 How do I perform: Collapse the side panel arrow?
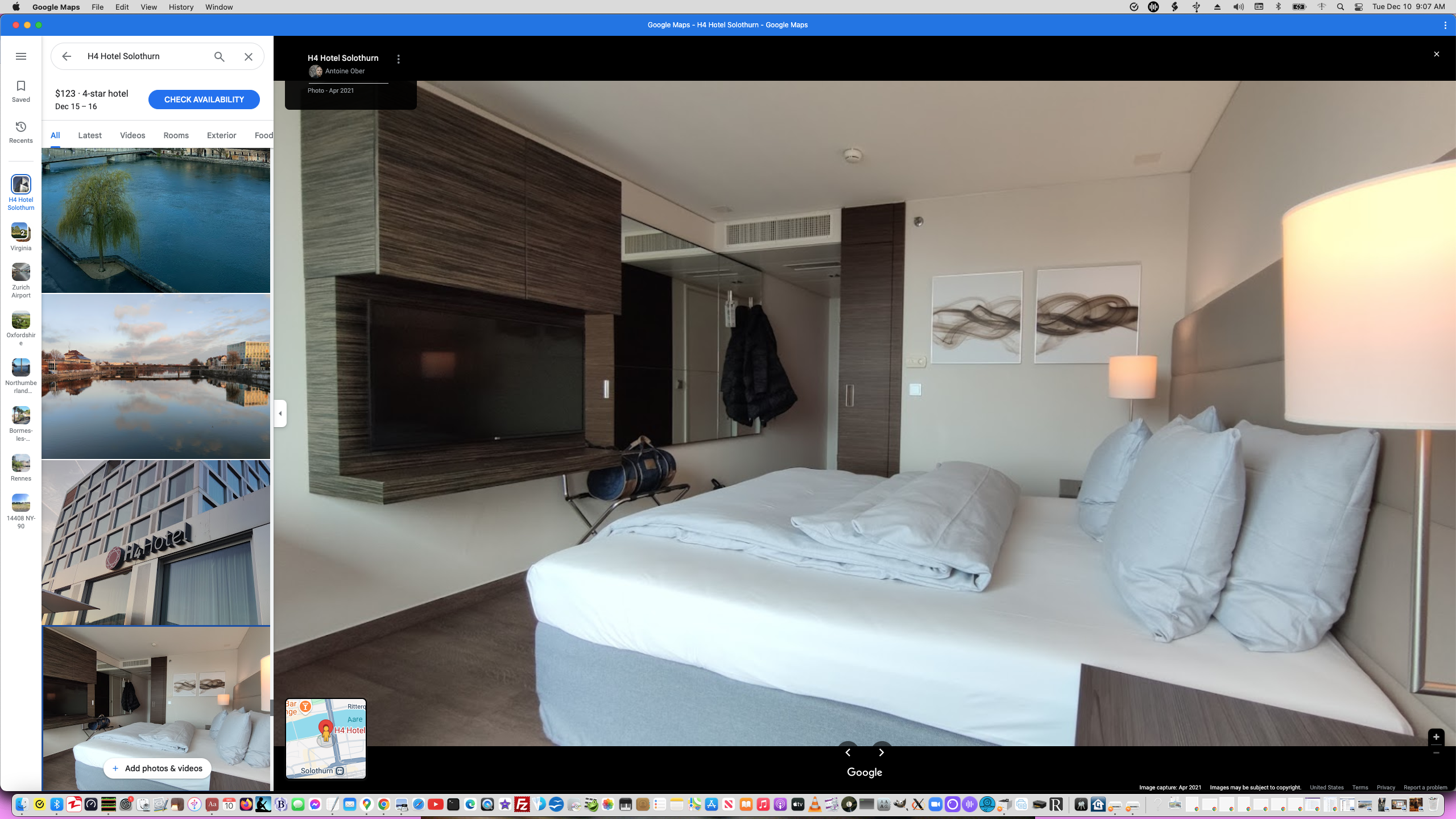[280, 413]
